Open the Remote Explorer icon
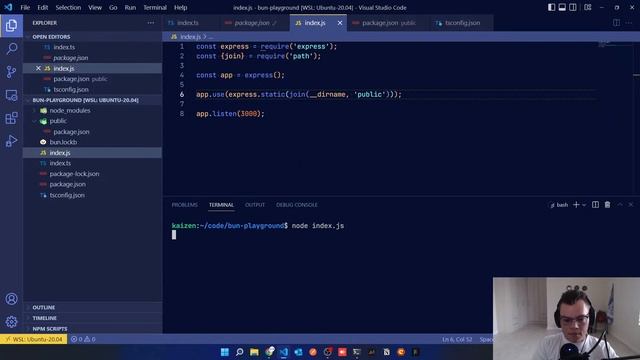Viewport: 640px width, 360px height. point(11,95)
